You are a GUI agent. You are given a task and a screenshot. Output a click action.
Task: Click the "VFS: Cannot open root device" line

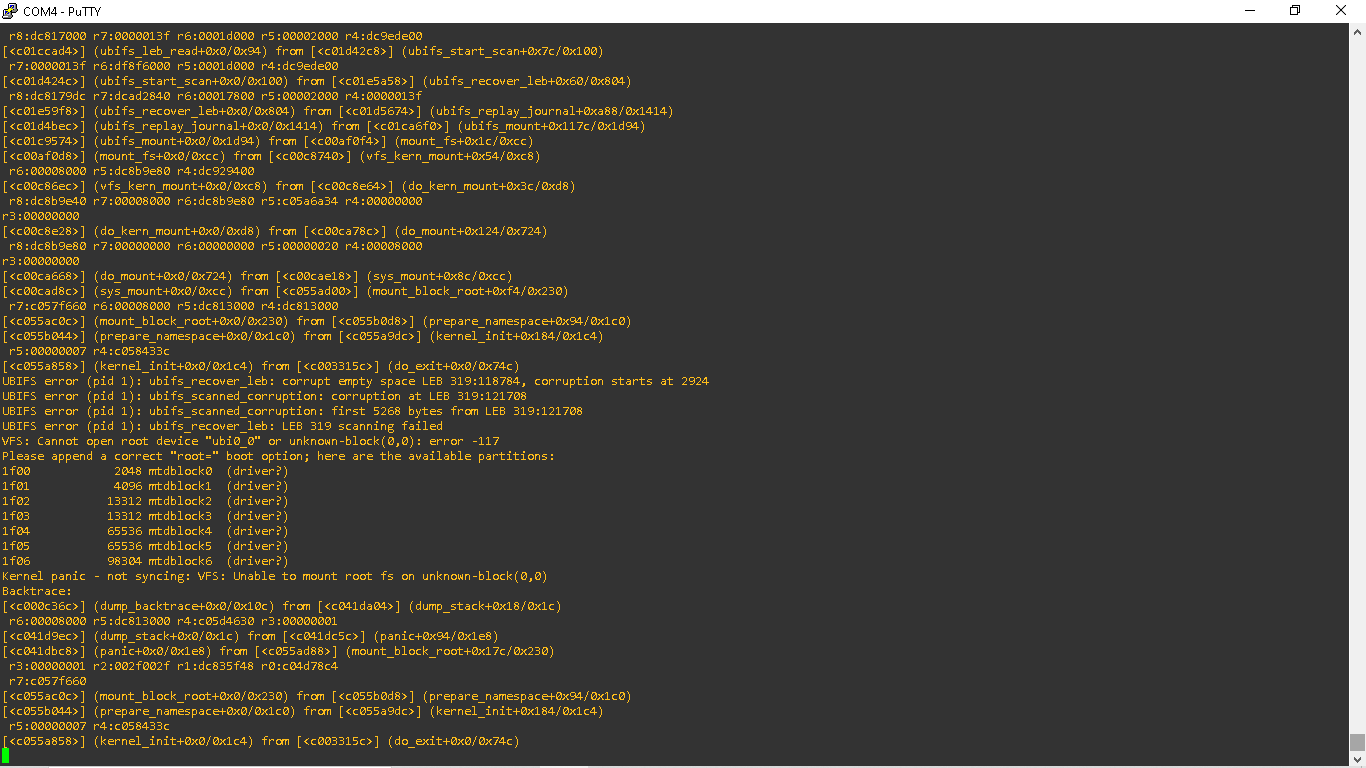pos(250,441)
